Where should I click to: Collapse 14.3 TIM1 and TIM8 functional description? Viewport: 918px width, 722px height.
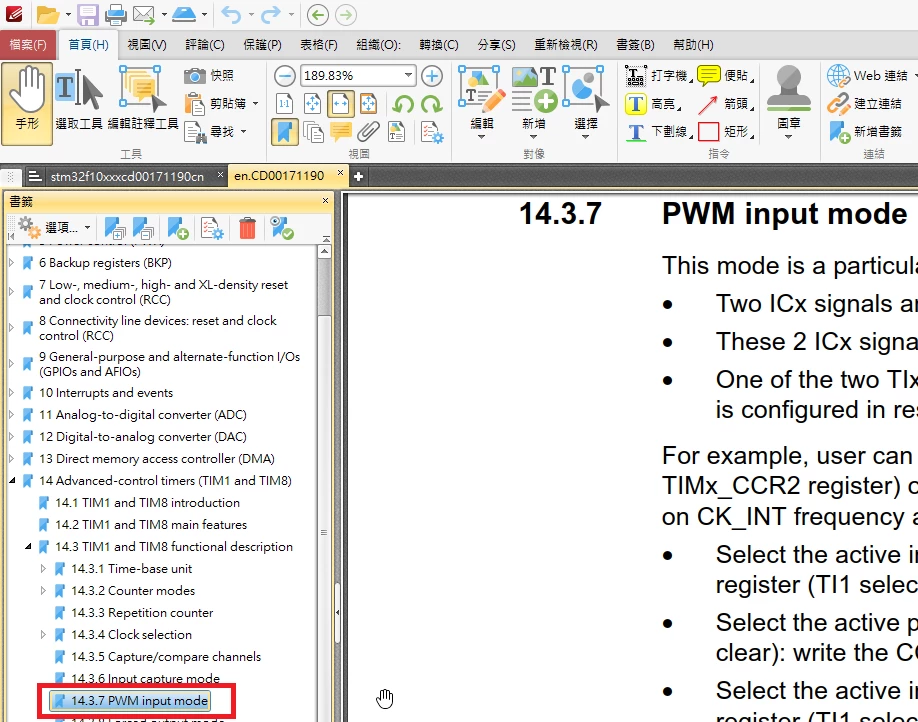[28, 546]
